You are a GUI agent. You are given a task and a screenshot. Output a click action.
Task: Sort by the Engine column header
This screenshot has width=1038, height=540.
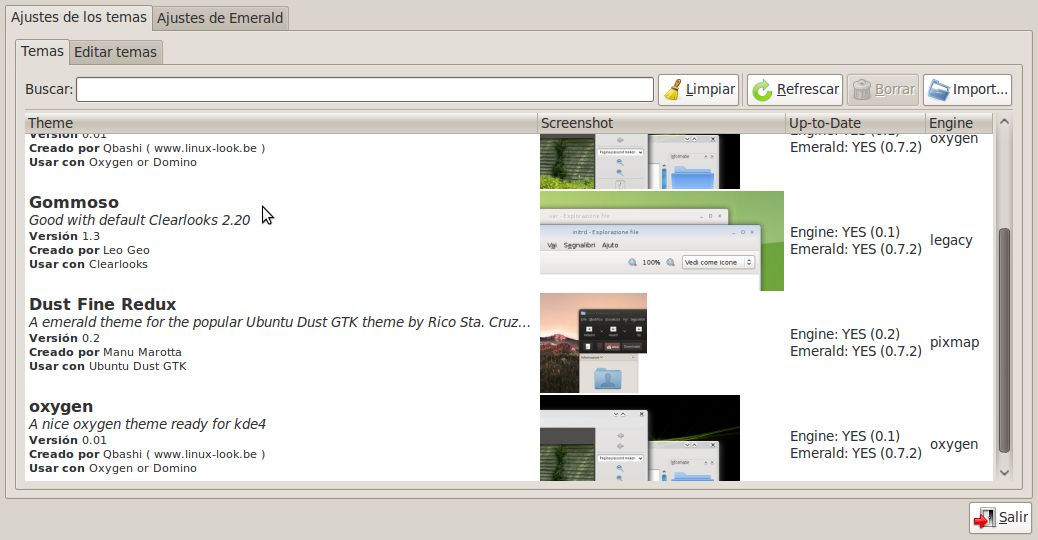click(959, 123)
